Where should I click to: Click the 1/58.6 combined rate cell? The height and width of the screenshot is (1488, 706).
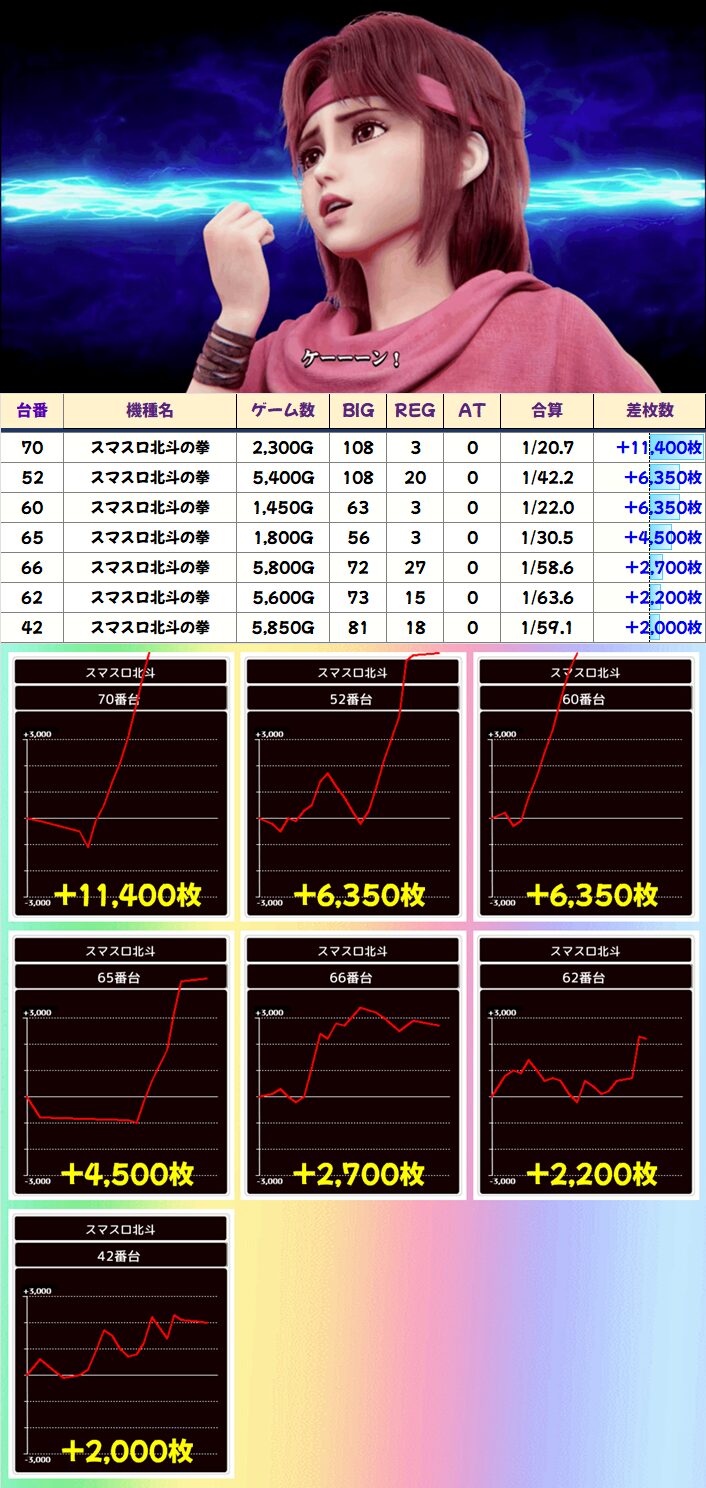point(547,568)
